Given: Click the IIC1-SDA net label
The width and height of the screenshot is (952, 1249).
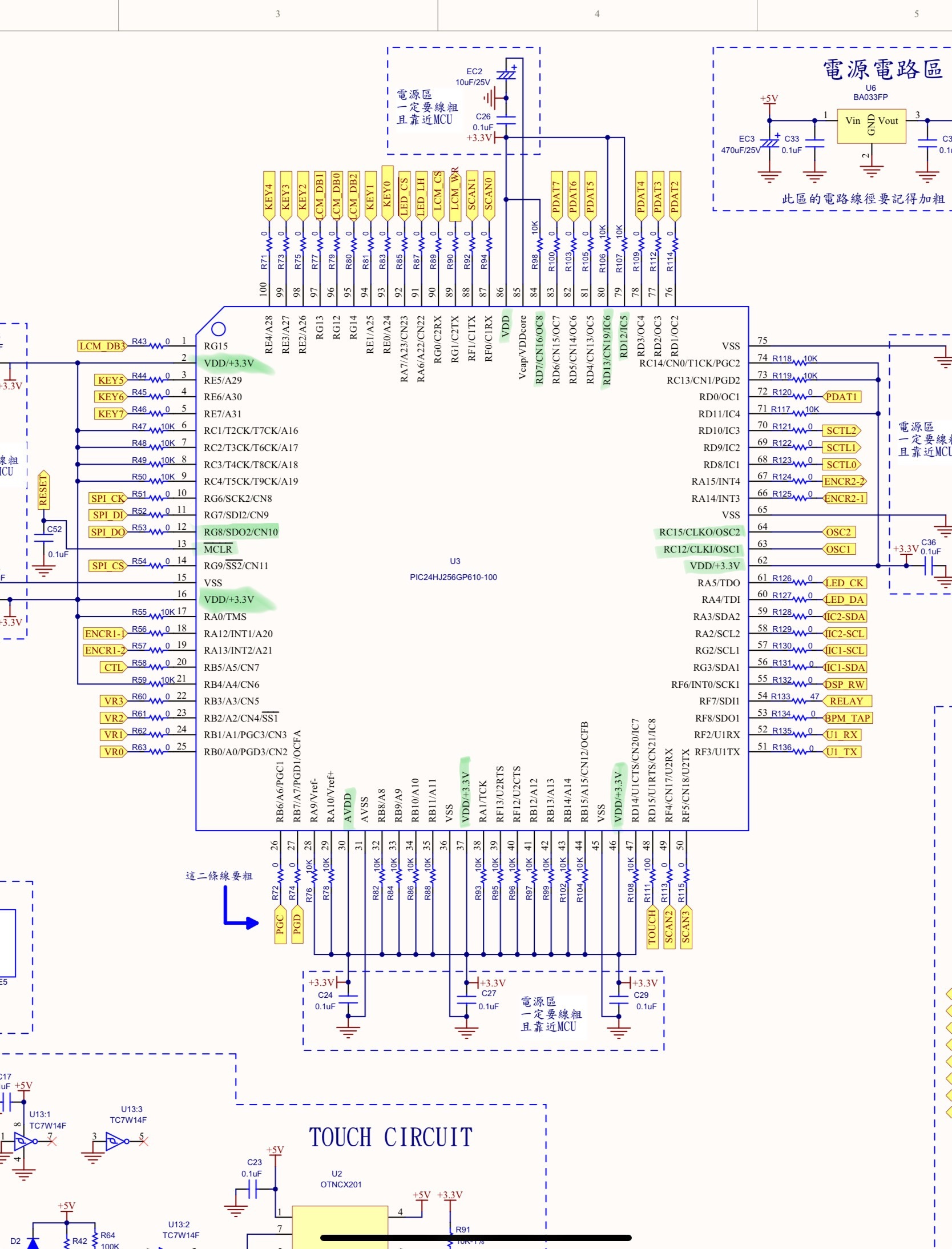Looking at the screenshot, I should pos(845,667).
